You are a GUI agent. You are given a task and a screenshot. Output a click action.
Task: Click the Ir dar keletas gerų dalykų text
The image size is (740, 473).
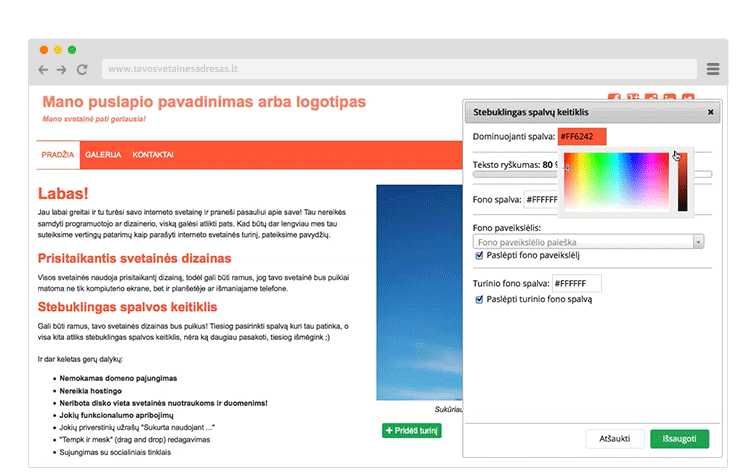[x=80, y=359]
